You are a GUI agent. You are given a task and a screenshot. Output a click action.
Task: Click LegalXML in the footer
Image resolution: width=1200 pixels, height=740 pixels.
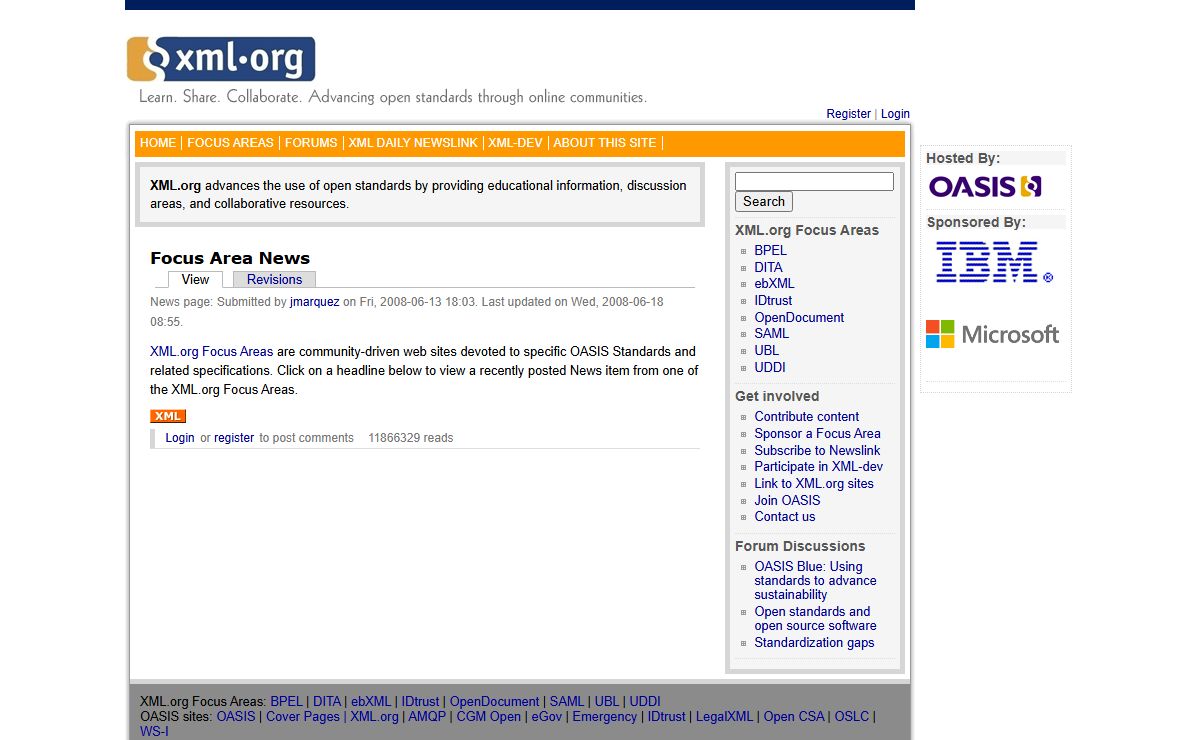(725, 717)
